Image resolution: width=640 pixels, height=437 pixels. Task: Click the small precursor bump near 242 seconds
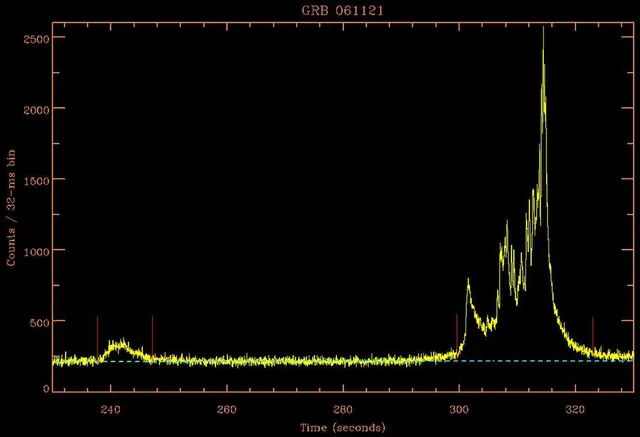tap(120, 346)
